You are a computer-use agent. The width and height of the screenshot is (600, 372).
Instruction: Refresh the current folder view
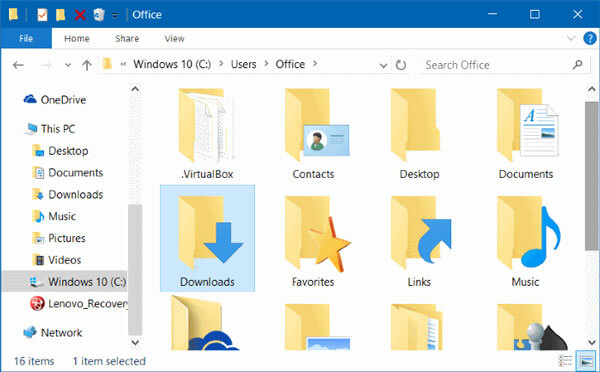click(401, 65)
